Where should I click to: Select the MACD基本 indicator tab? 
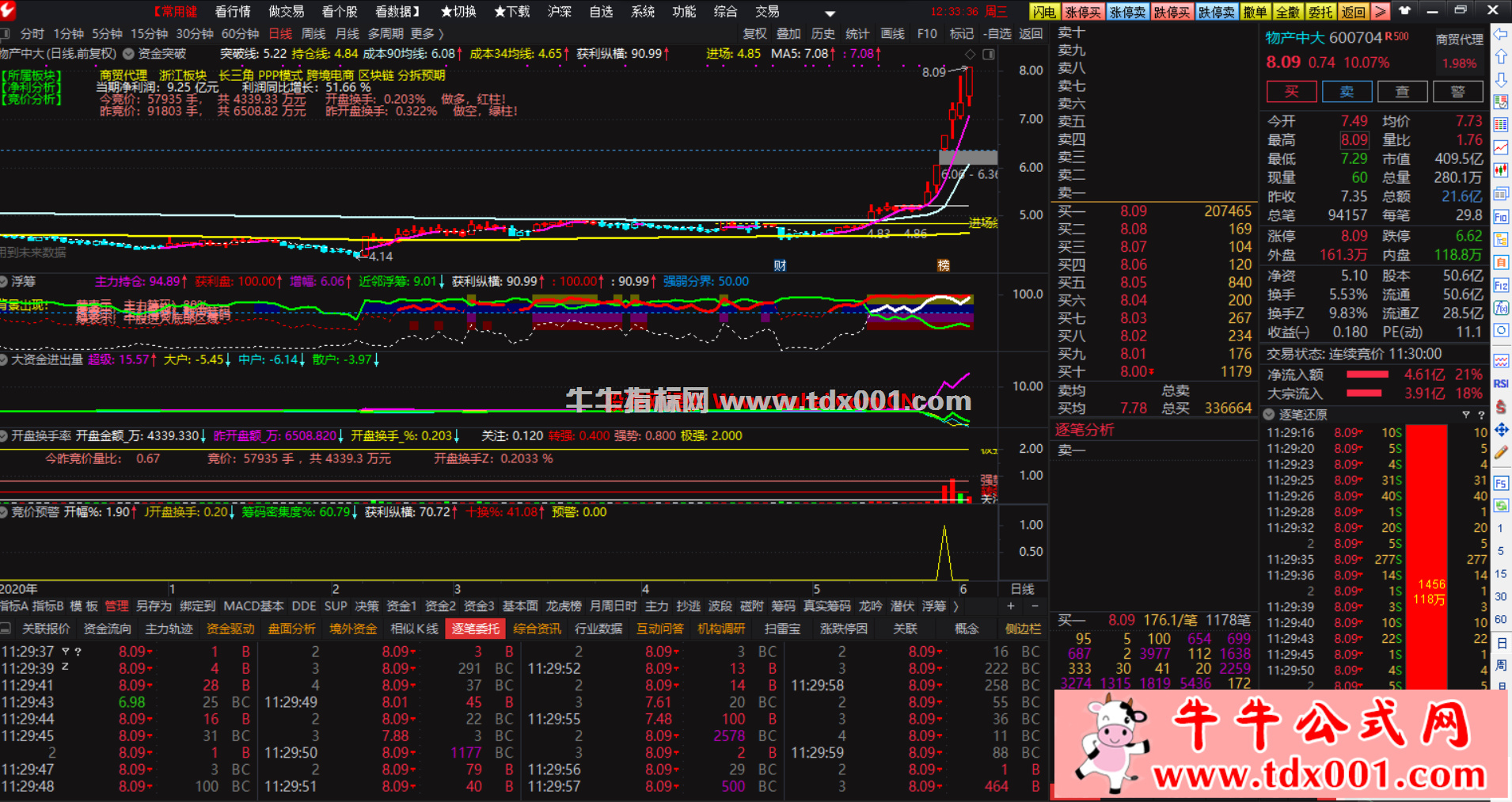click(x=253, y=606)
